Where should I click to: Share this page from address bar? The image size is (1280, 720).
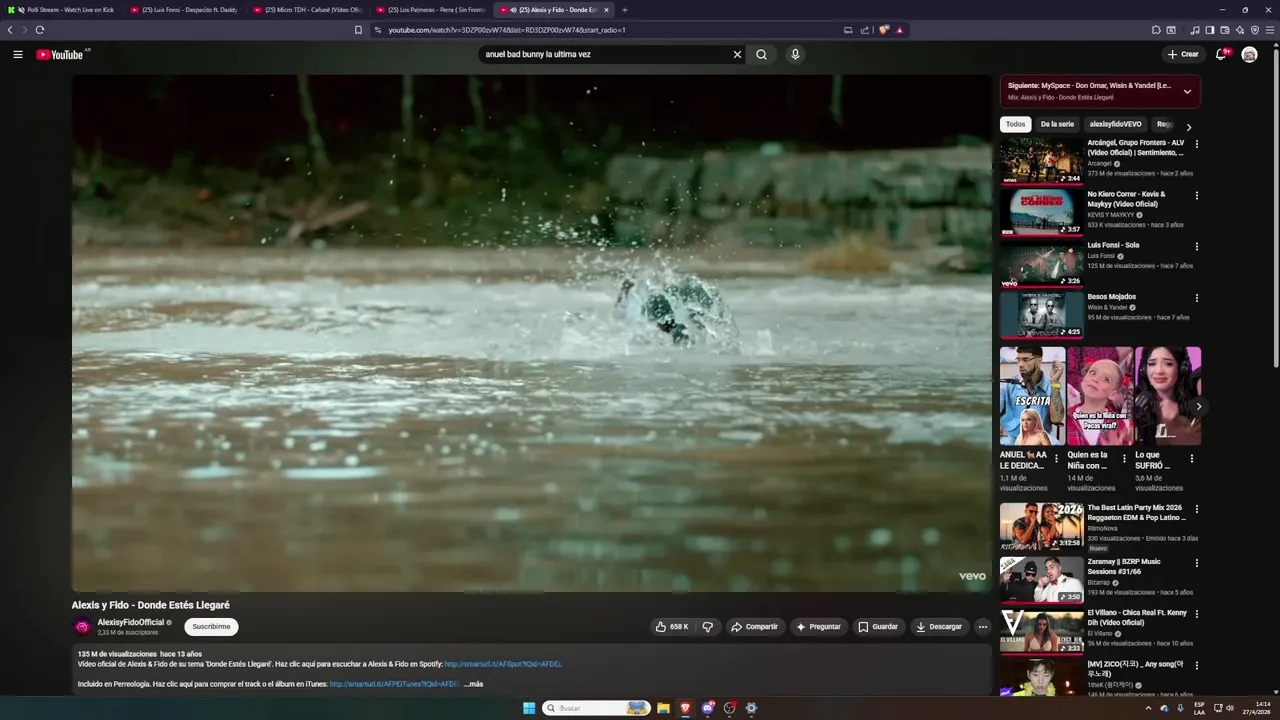tap(865, 30)
